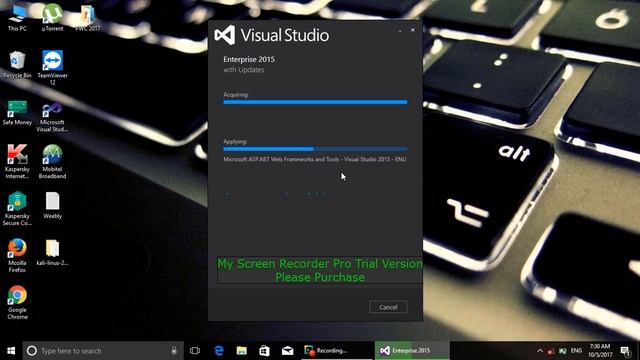
Task: Click the Cortana microphone icon
Action: coord(174,351)
